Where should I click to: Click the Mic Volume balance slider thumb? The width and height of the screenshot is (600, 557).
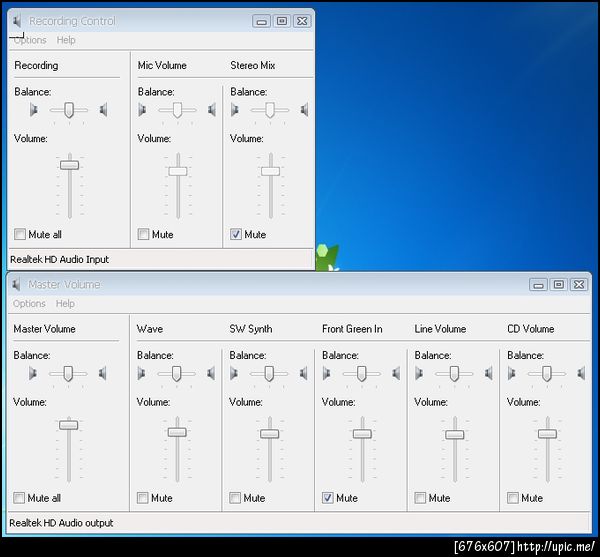(177, 110)
